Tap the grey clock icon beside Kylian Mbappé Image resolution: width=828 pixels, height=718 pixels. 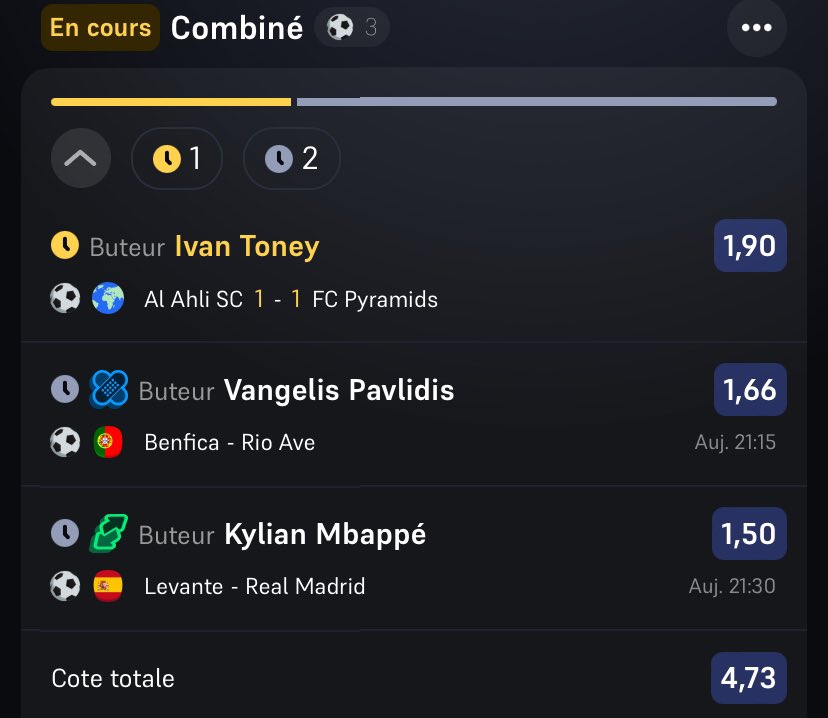pyautogui.click(x=65, y=533)
